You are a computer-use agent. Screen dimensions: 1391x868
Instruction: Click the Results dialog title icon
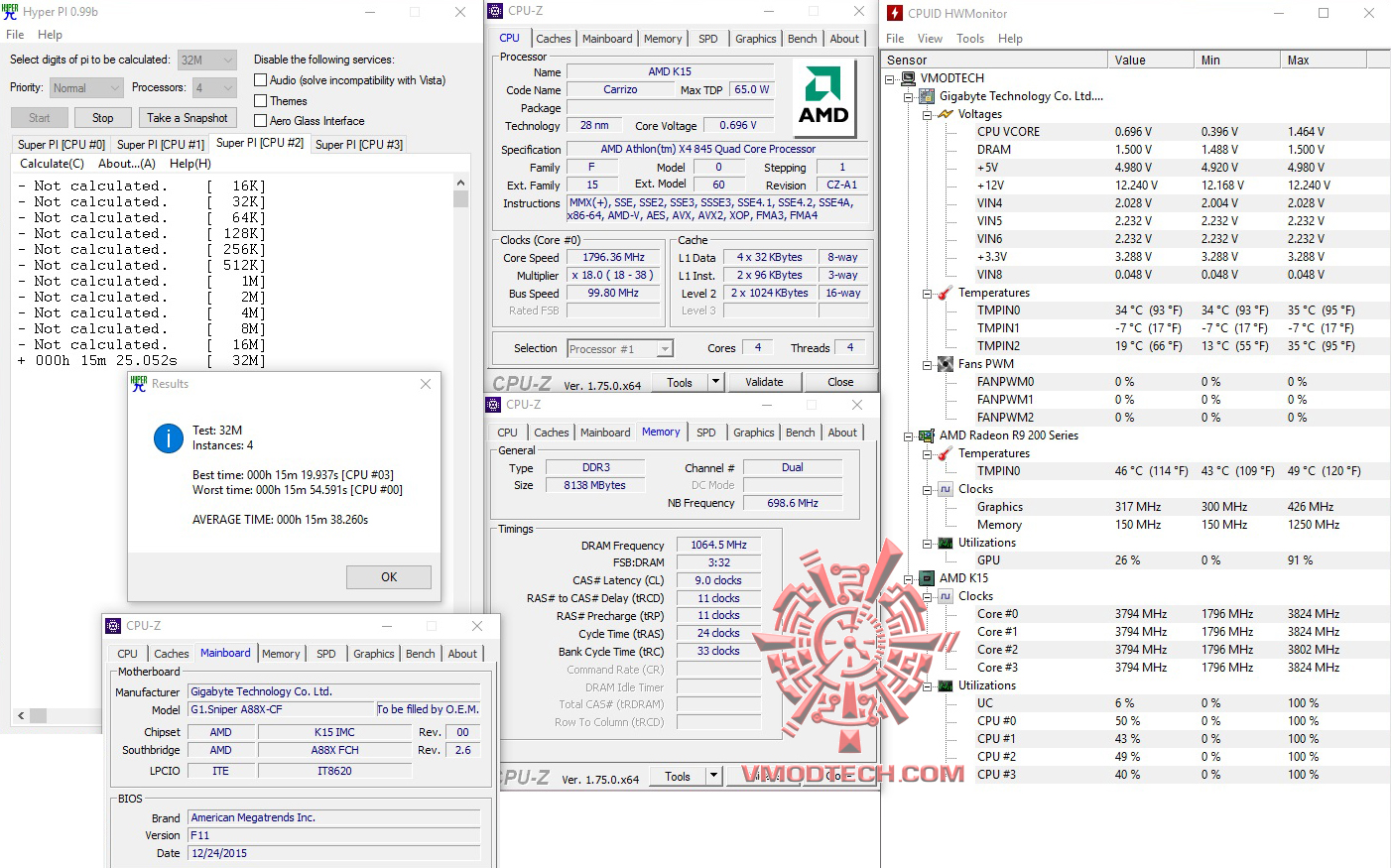[139, 384]
